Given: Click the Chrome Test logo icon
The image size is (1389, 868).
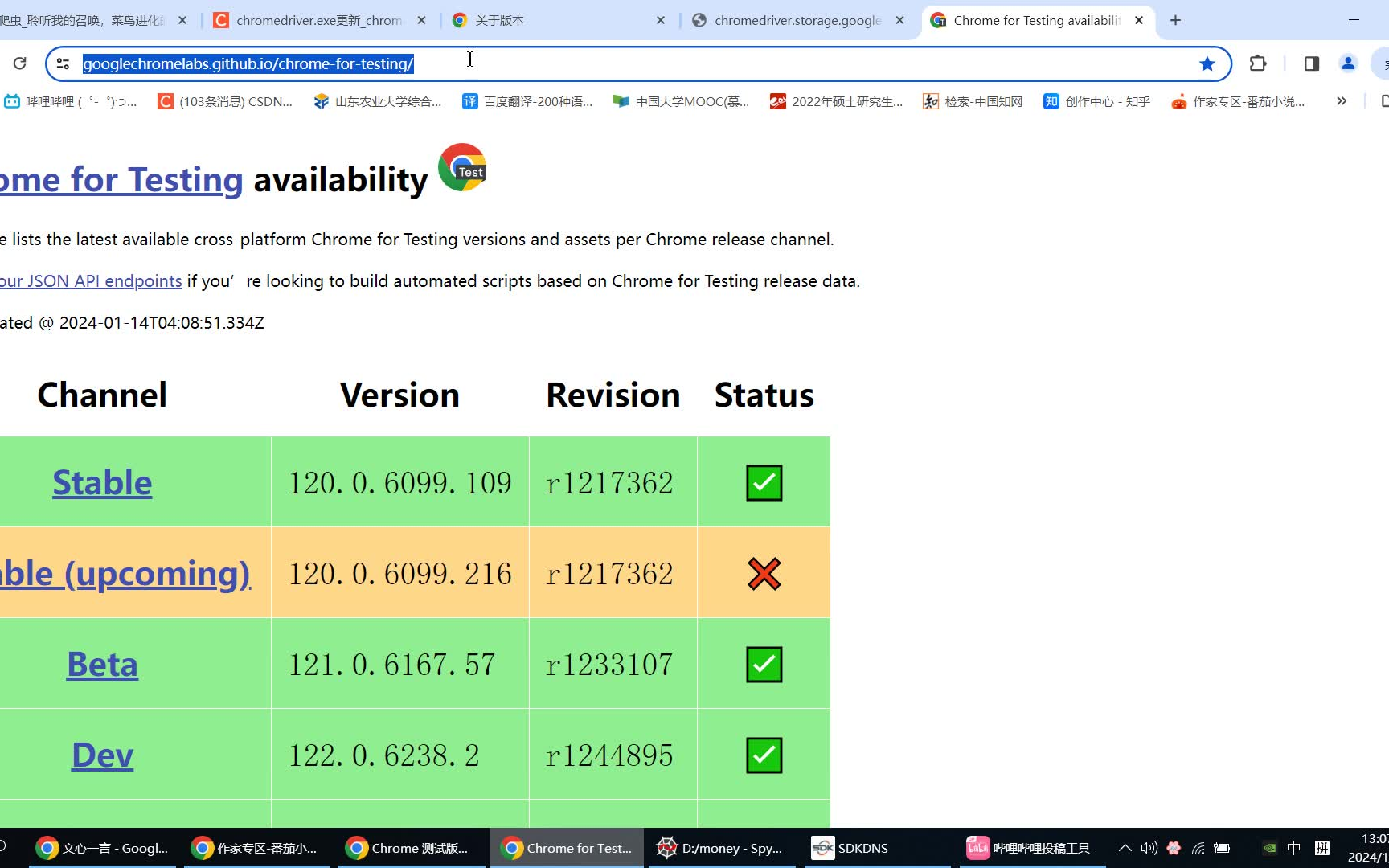Looking at the screenshot, I should coord(462,167).
